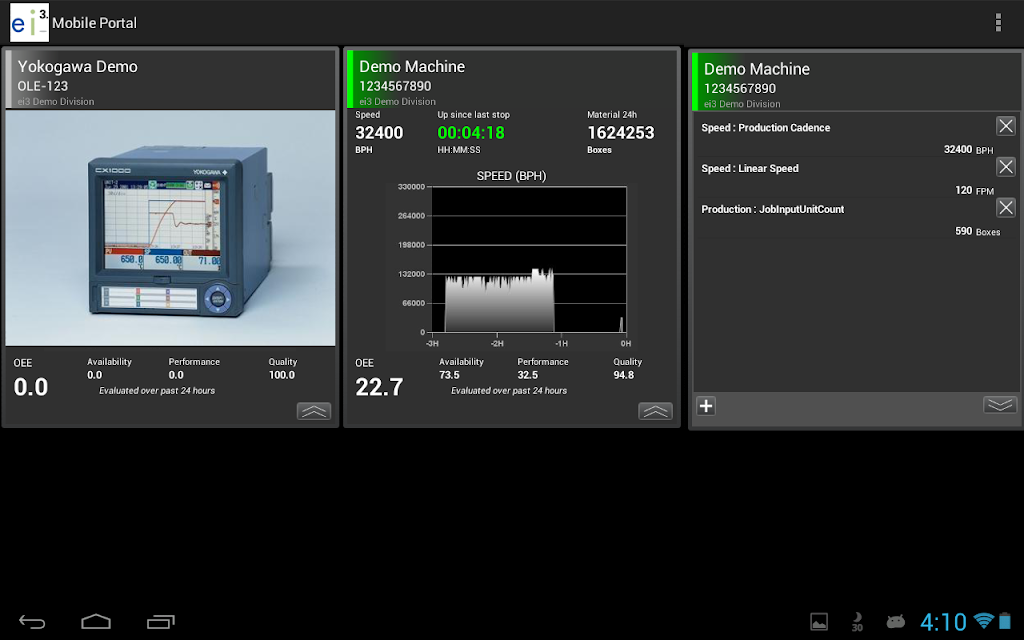1024x640 pixels.
Task: Tap the Android home navigation button
Action: tap(96, 622)
